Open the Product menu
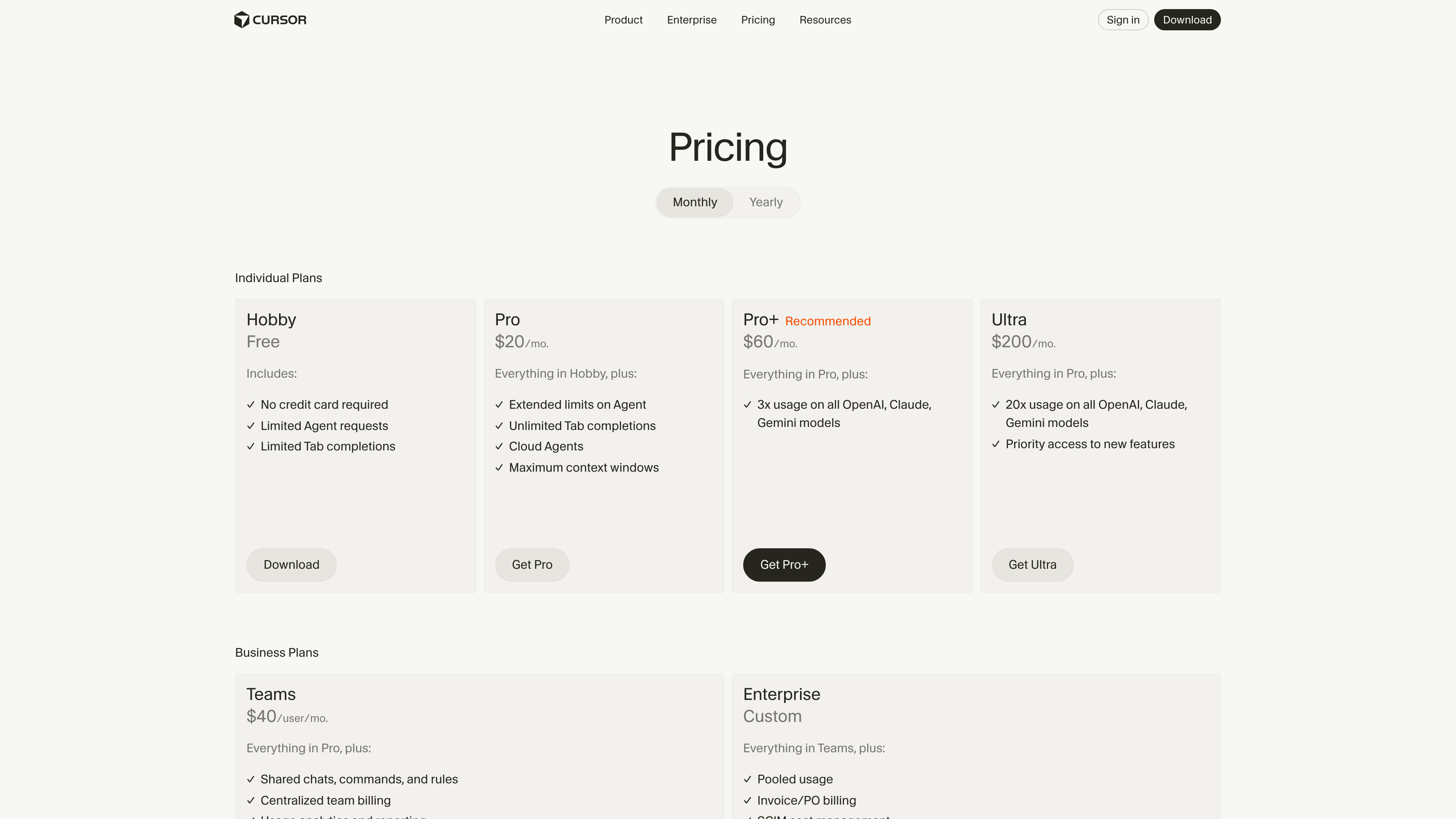 (x=623, y=20)
